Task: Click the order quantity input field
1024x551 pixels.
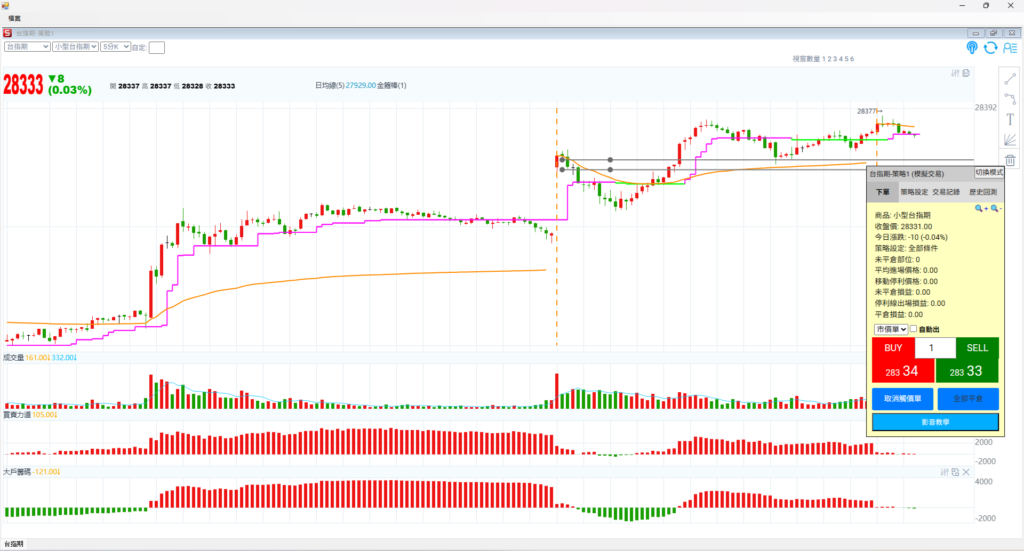Action: pos(935,348)
